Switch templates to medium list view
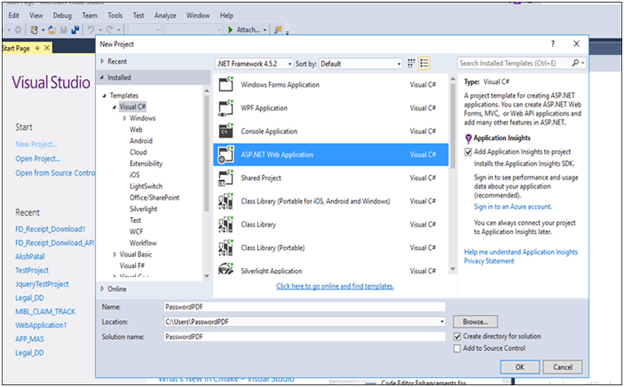Viewport: 624px width, 387px height. point(424,63)
